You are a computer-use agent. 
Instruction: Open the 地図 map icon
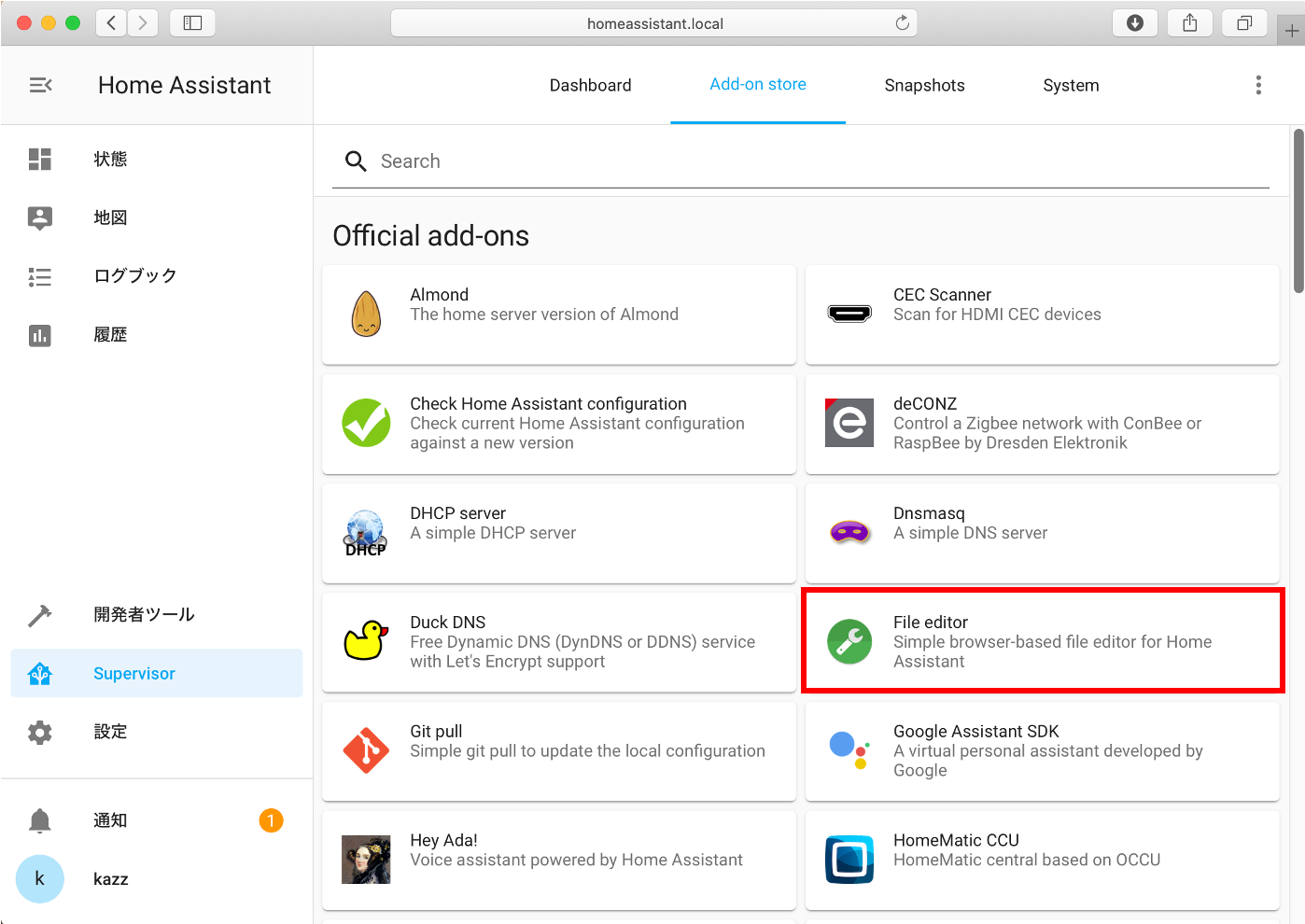pos(40,217)
